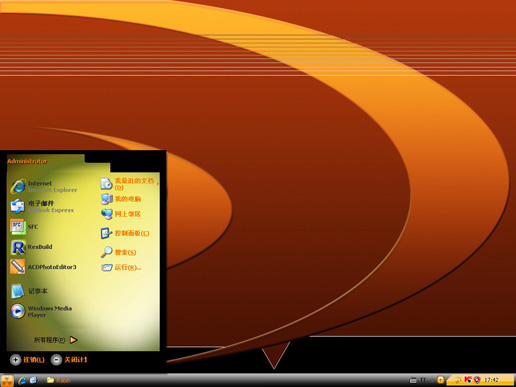This screenshot has height=387, width=516.
Task: Expand My Recent Documents submenu
Action: coord(130,184)
